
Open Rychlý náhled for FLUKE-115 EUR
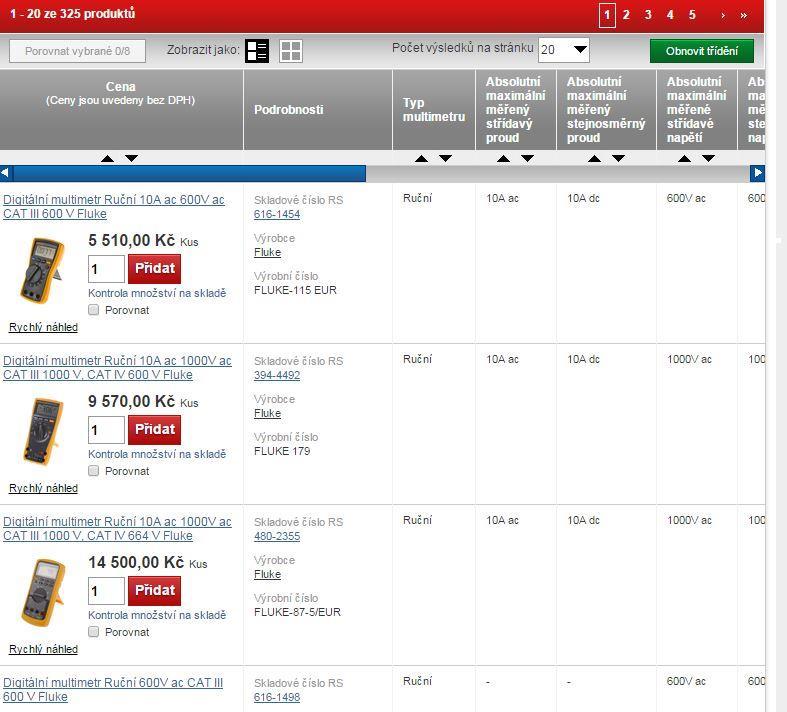[44, 327]
